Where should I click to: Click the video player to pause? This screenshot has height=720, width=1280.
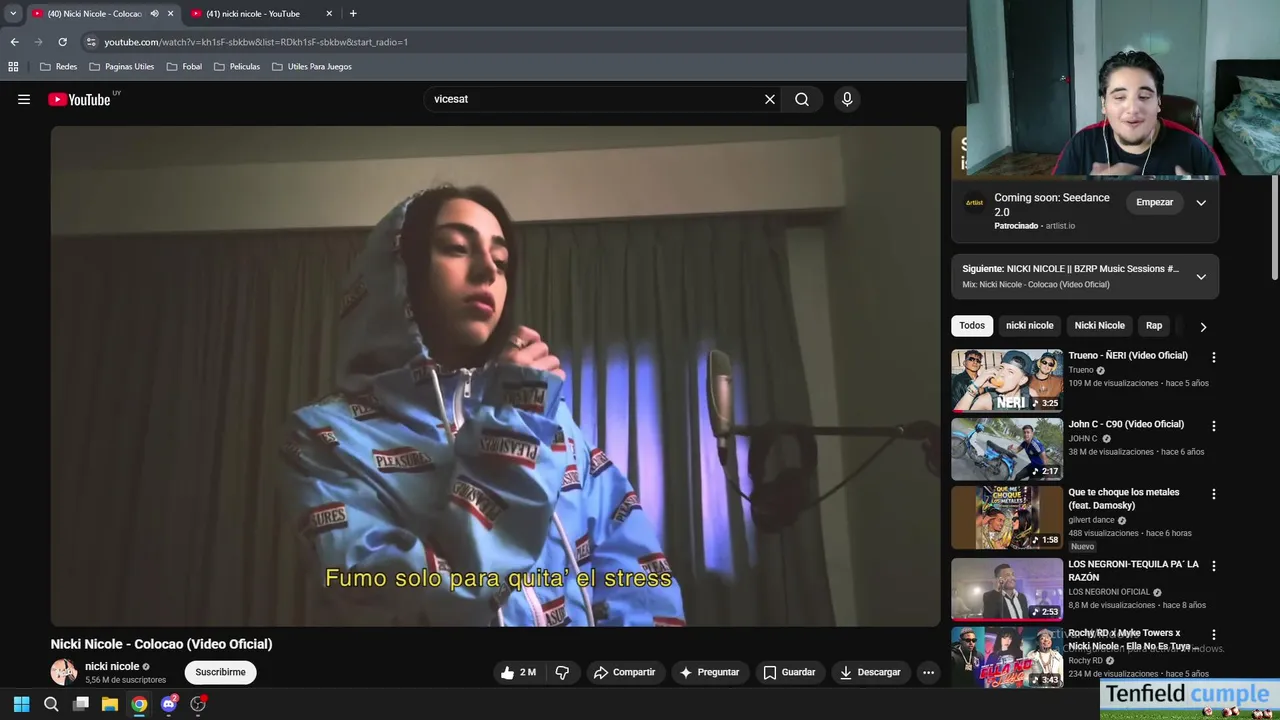[x=496, y=376]
